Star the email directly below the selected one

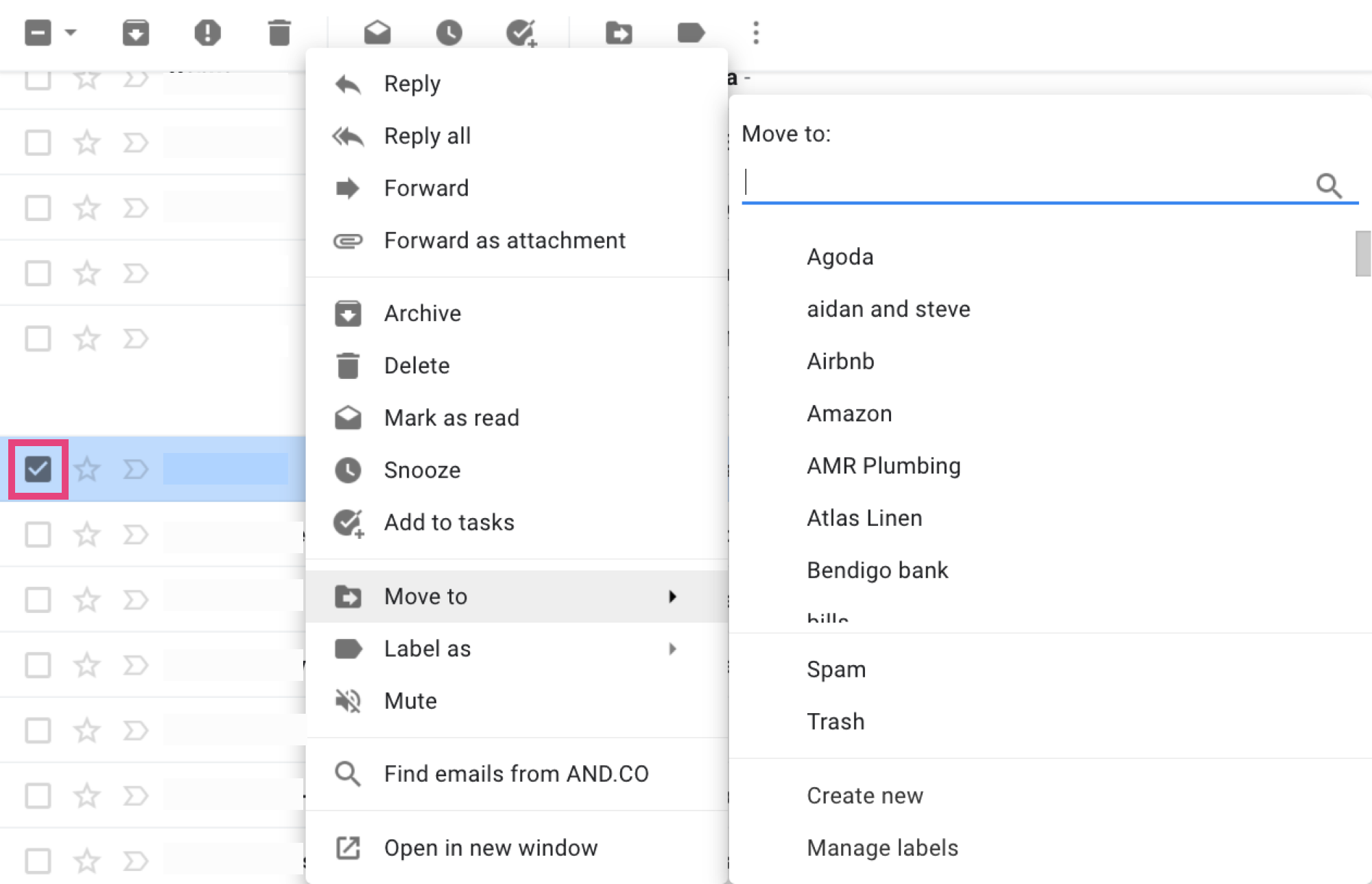click(x=86, y=534)
